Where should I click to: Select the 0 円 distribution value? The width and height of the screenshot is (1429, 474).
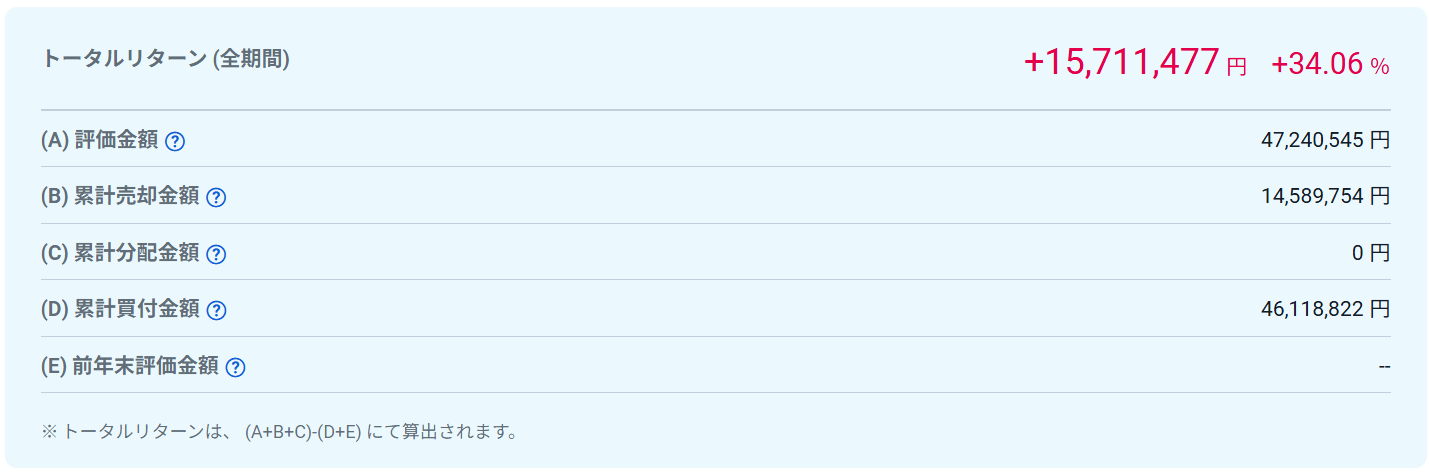pyautogui.click(x=1371, y=253)
